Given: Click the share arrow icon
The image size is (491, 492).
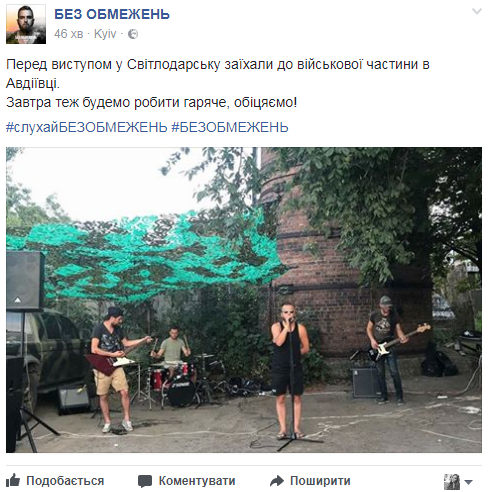Looking at the screenshot, I should pyautogui.click(x=277, y=481).
